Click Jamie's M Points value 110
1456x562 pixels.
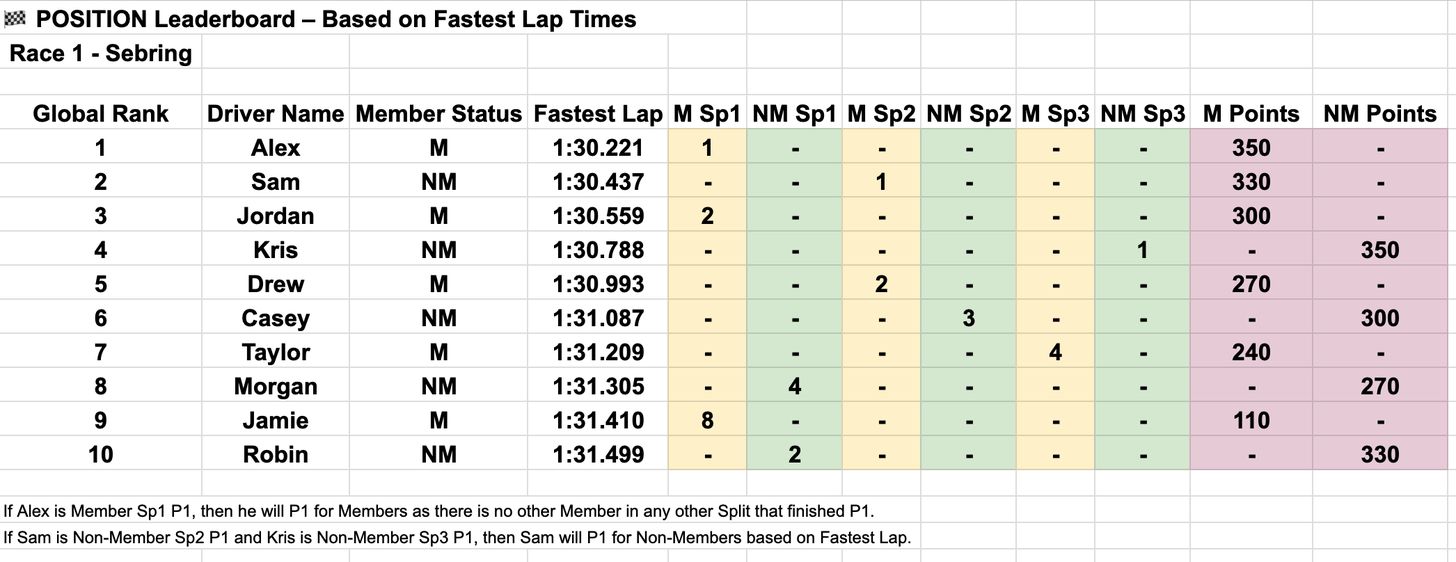pyautogui.click(x=1251, y=420)
